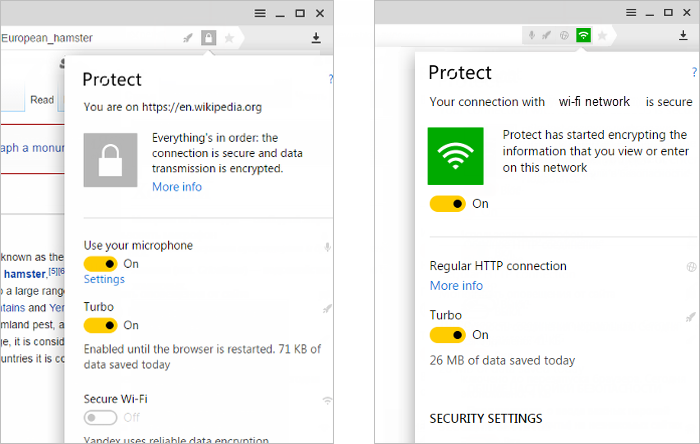Open Settings link under microphone toggle
Image resolution: width=700 pixels, height=444 pixels.
(104, 279)
